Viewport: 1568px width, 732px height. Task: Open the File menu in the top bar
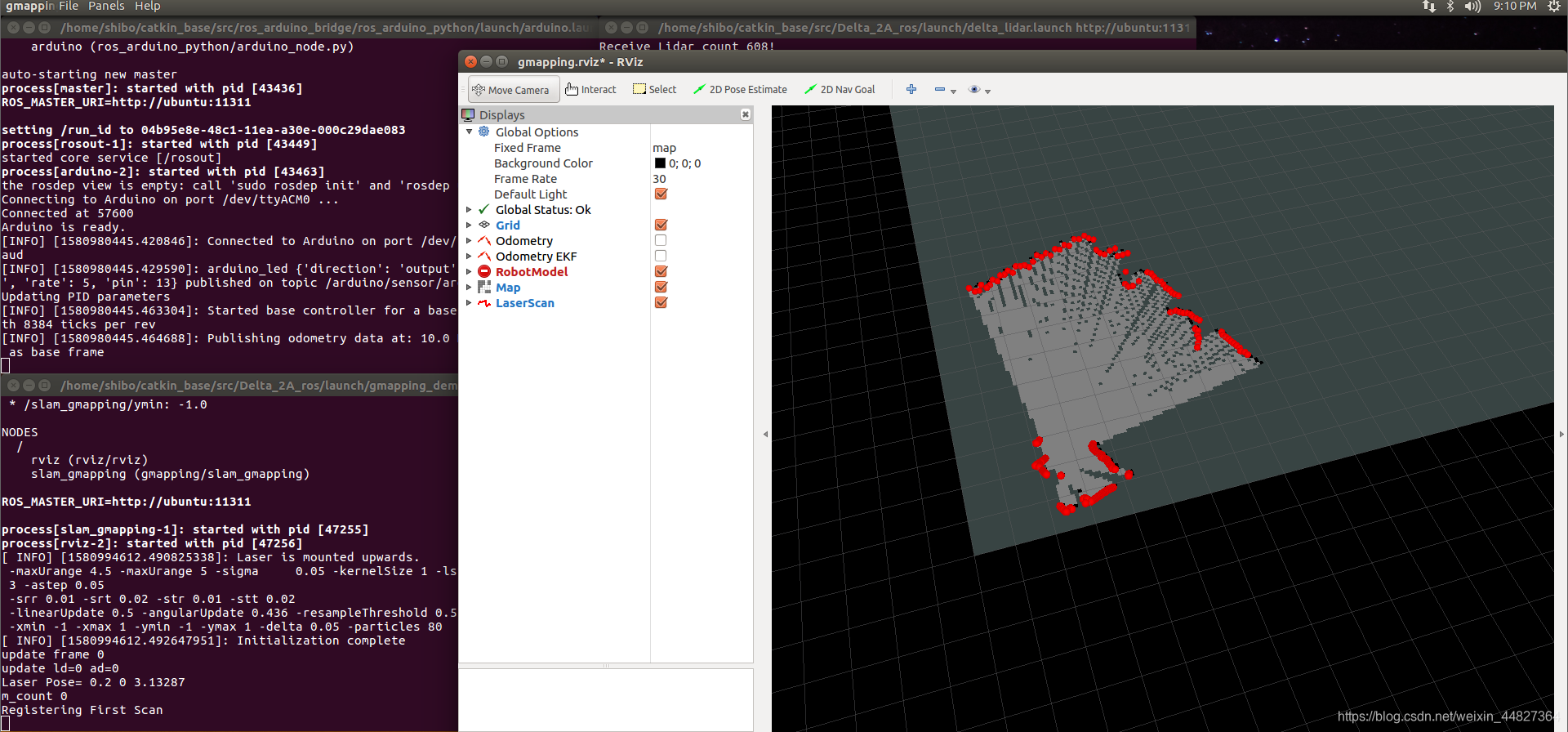click(x=69, y=7)
